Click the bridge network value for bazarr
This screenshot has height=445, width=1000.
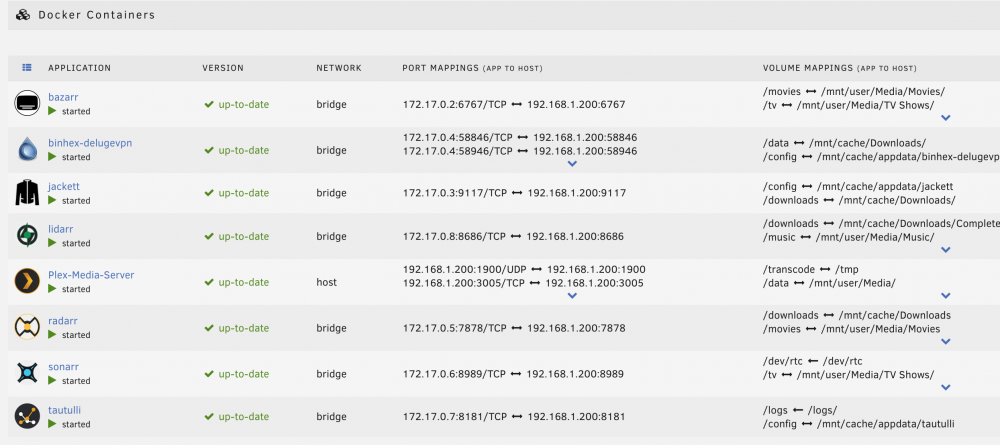point(331,104)
